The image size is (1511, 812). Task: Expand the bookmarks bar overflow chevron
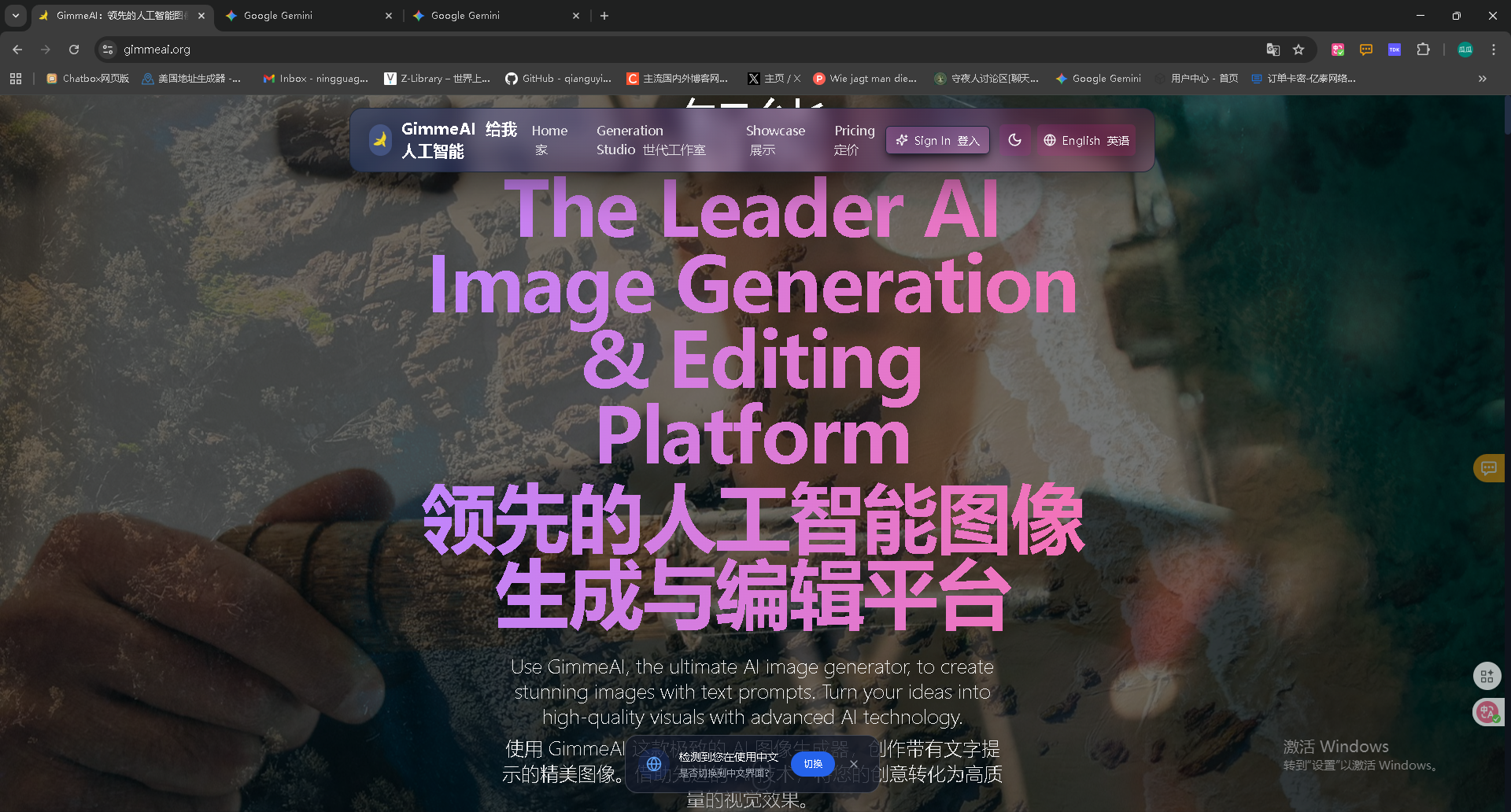coord(1483,79)
